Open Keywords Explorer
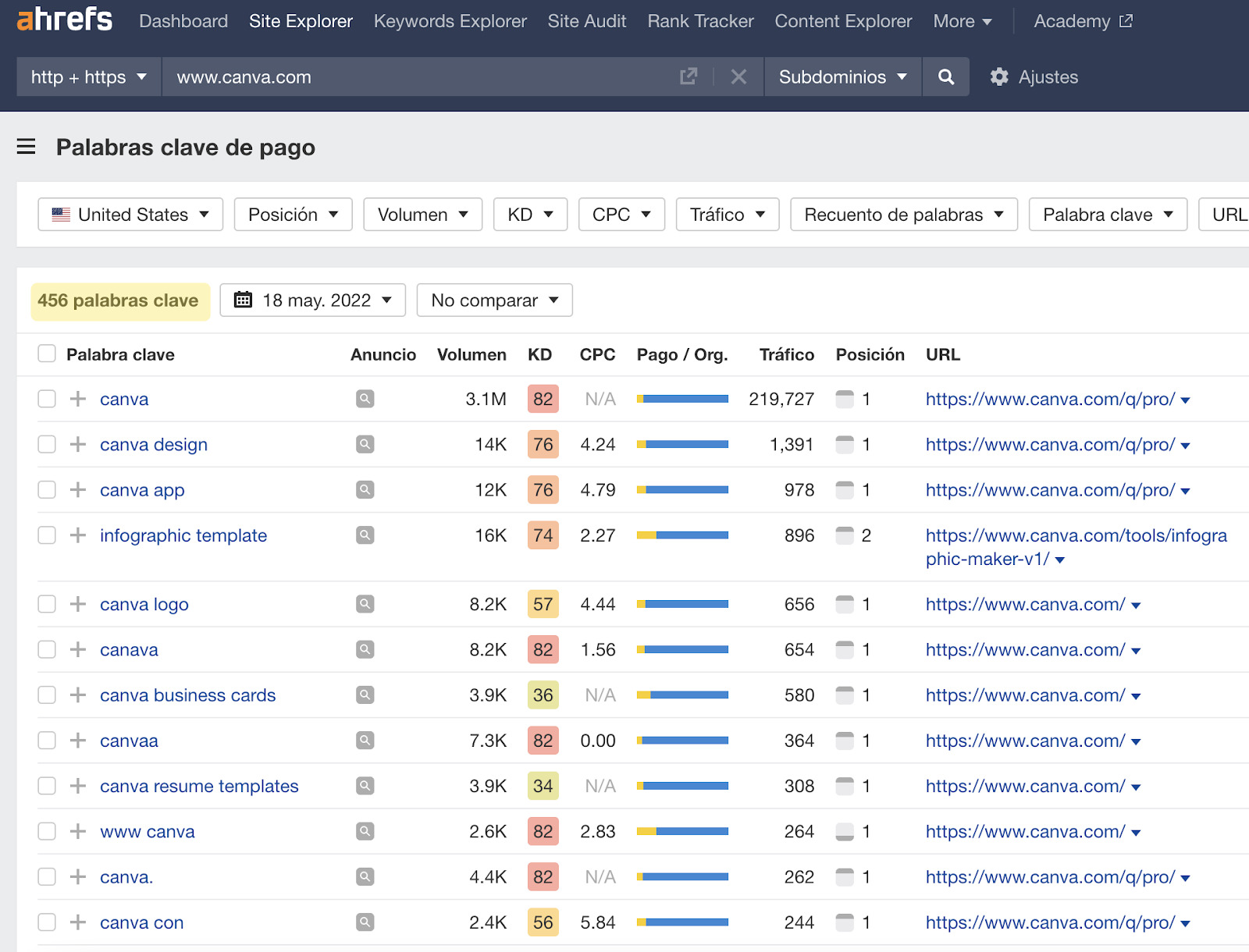 coord(450,21)
